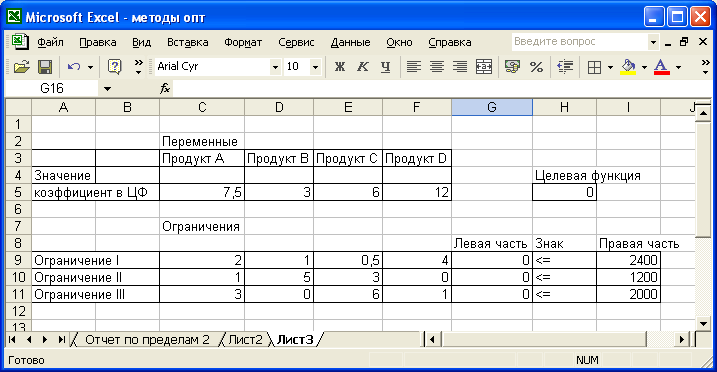Screen dimensions: 717x372
Task: Select the Продукт C header cell
Action: tap(348, 159)
